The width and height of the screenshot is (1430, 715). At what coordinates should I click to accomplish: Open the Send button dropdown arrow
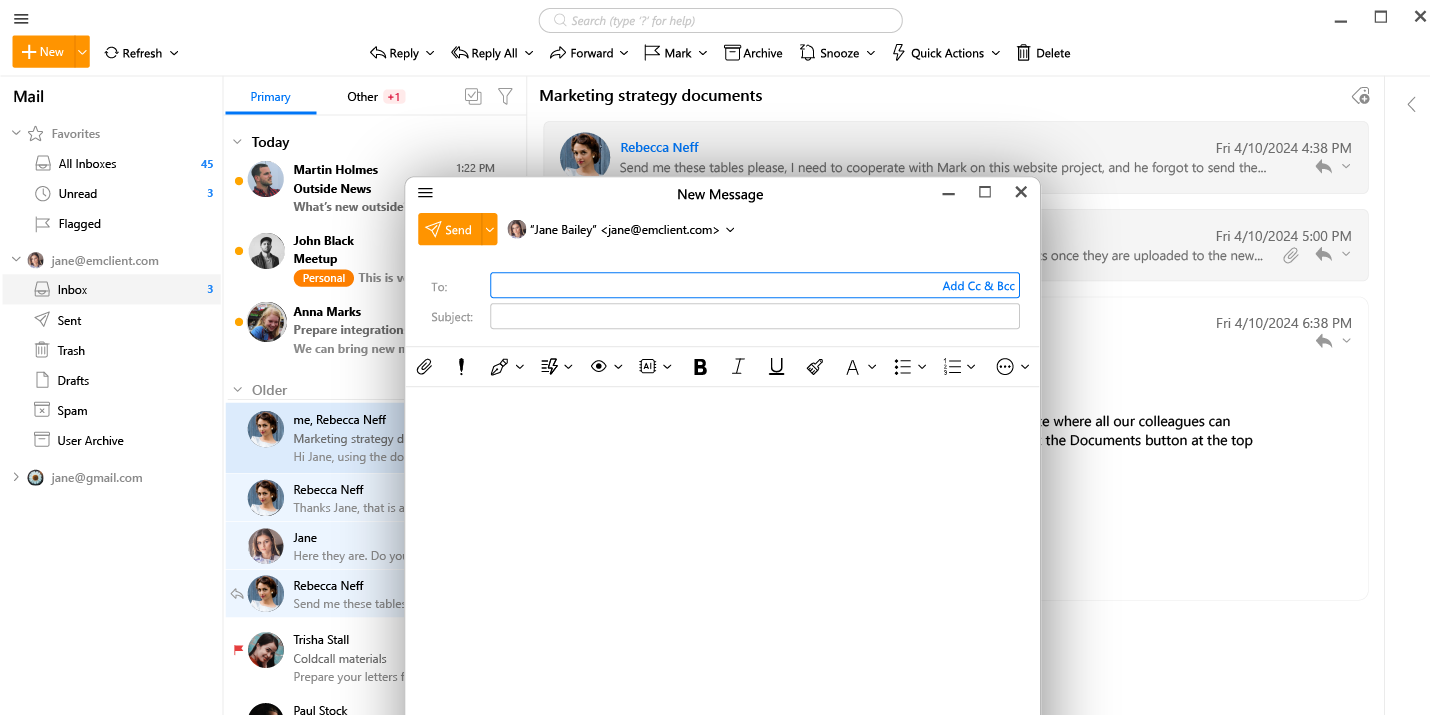point(489,230)
